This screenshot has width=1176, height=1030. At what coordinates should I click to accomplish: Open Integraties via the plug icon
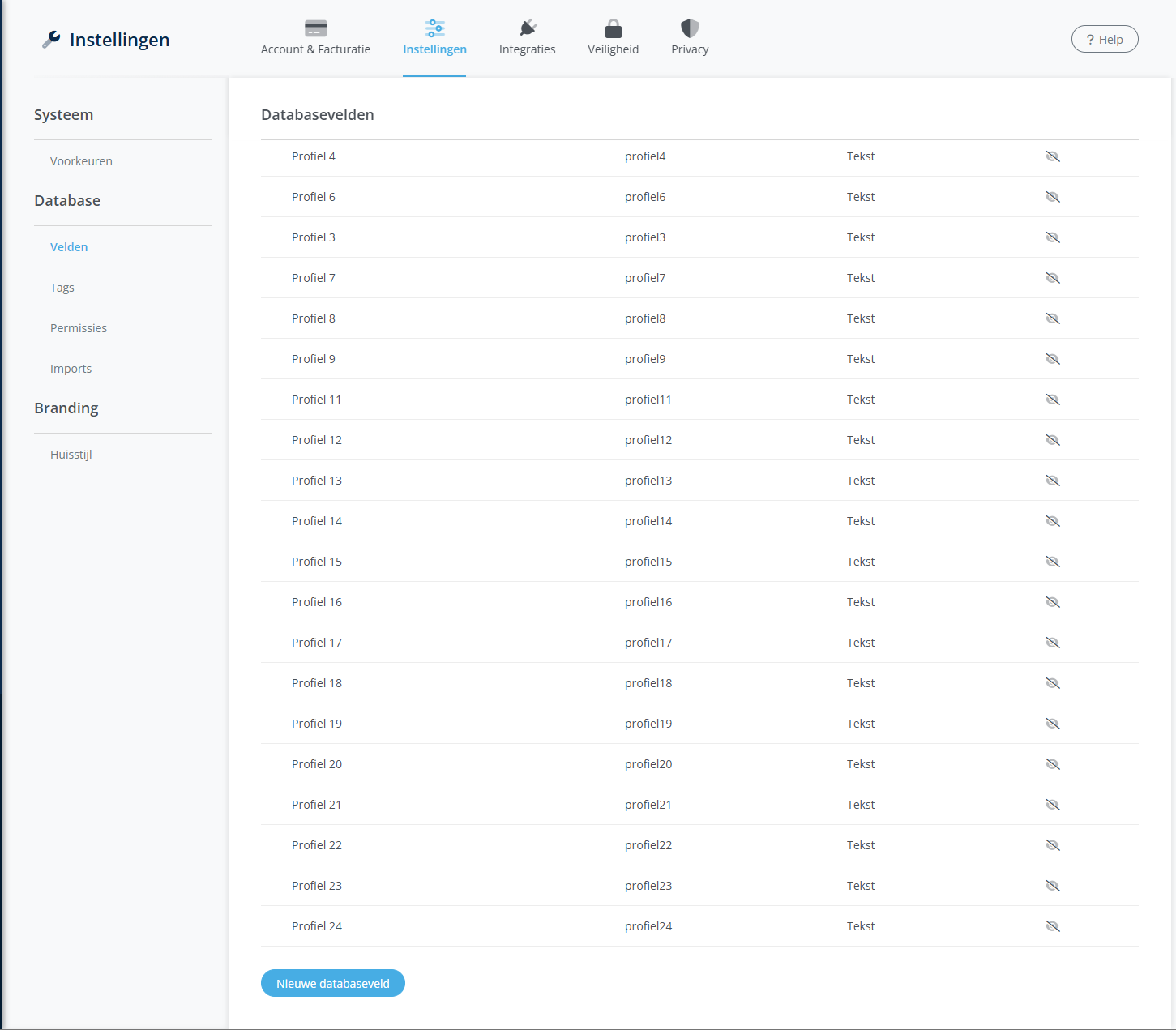(528, 29)
